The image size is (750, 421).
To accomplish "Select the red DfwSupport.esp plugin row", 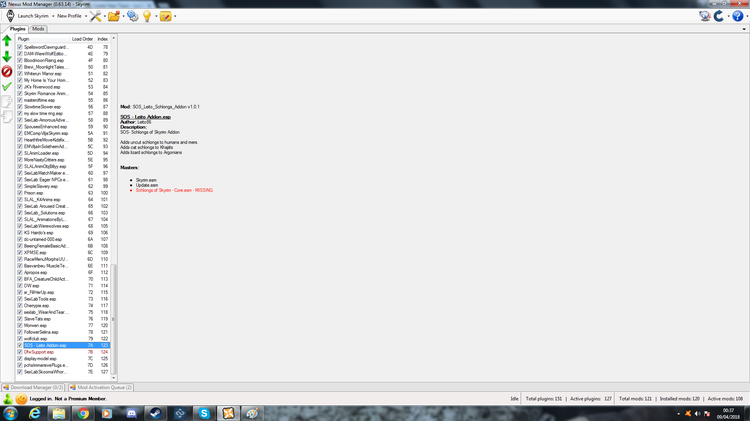I will tap(63, 352).
